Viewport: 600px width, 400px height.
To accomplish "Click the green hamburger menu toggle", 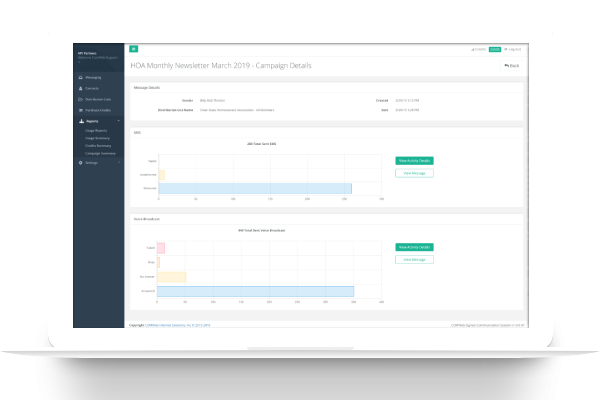I will [x=134, y=48].
